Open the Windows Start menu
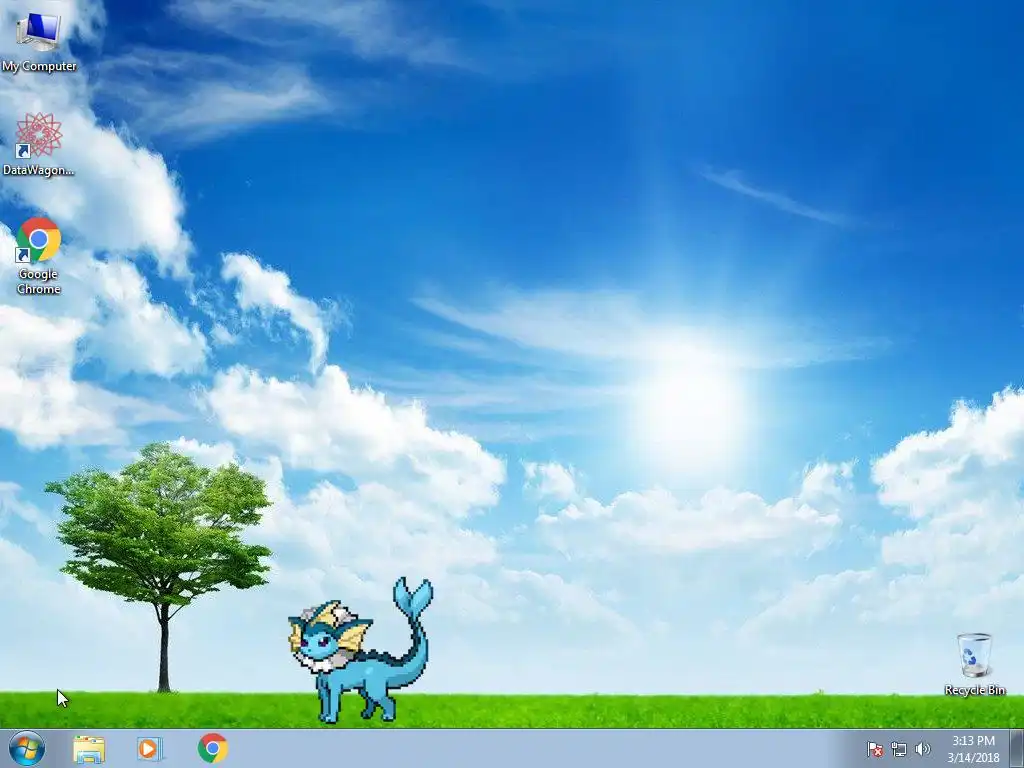This screenshot has height=768, width=1024. coord(27,748)
